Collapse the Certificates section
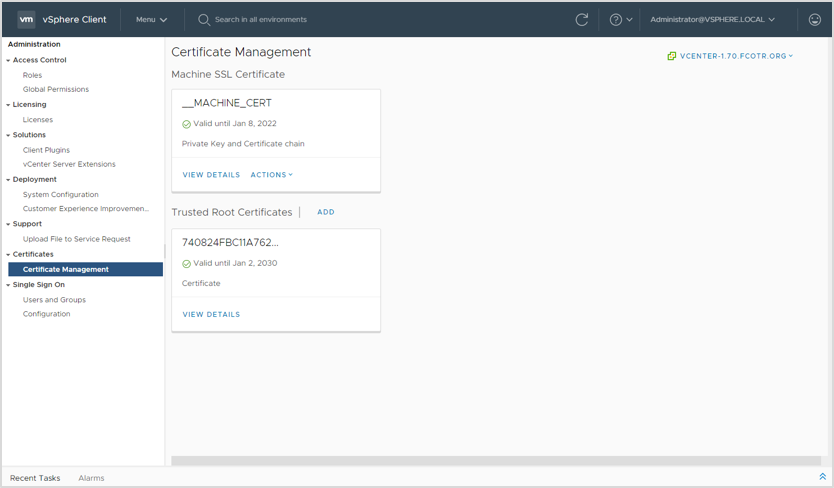 8,254
